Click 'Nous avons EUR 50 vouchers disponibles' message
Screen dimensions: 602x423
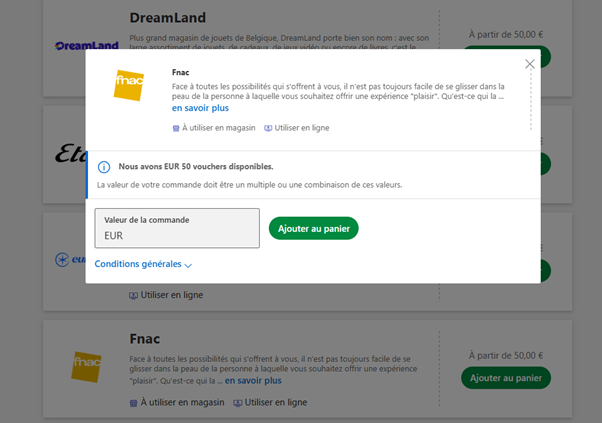click(196, 167)
